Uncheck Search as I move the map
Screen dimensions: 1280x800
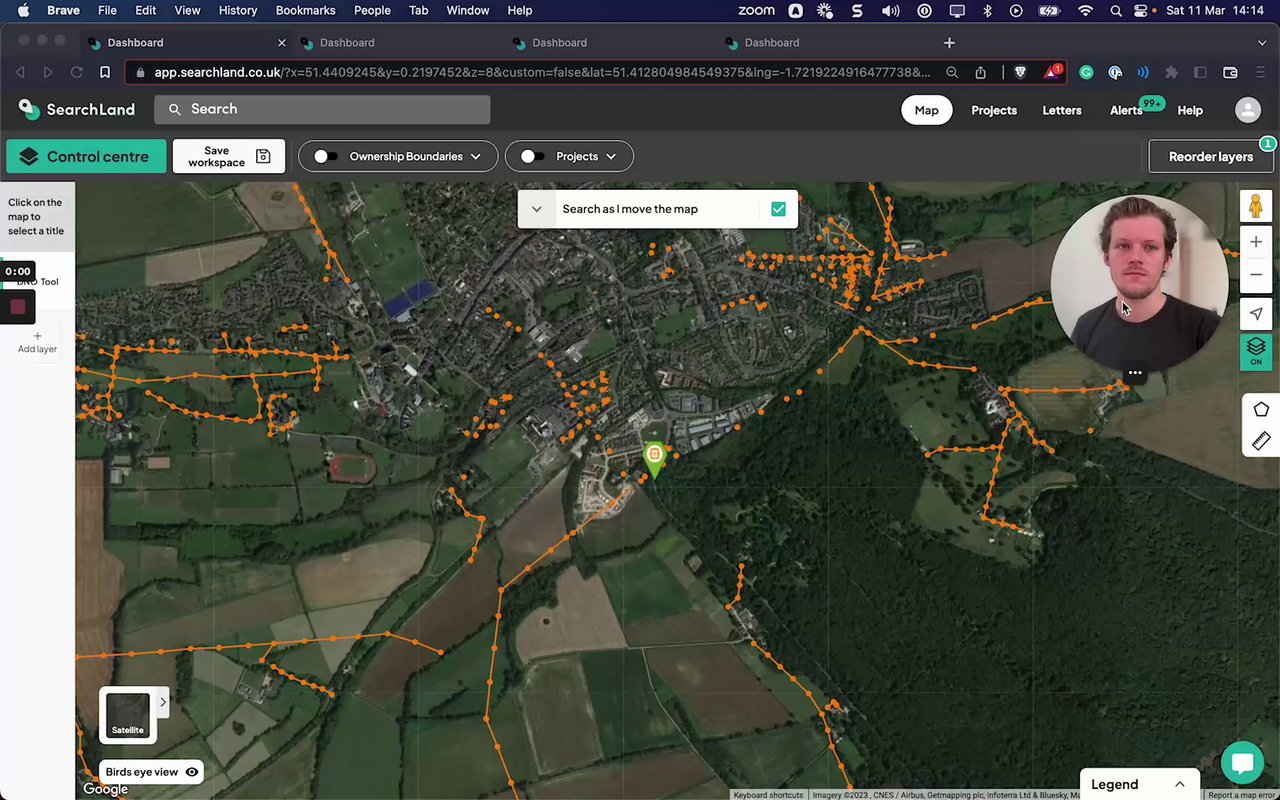[x=778, y=209]
